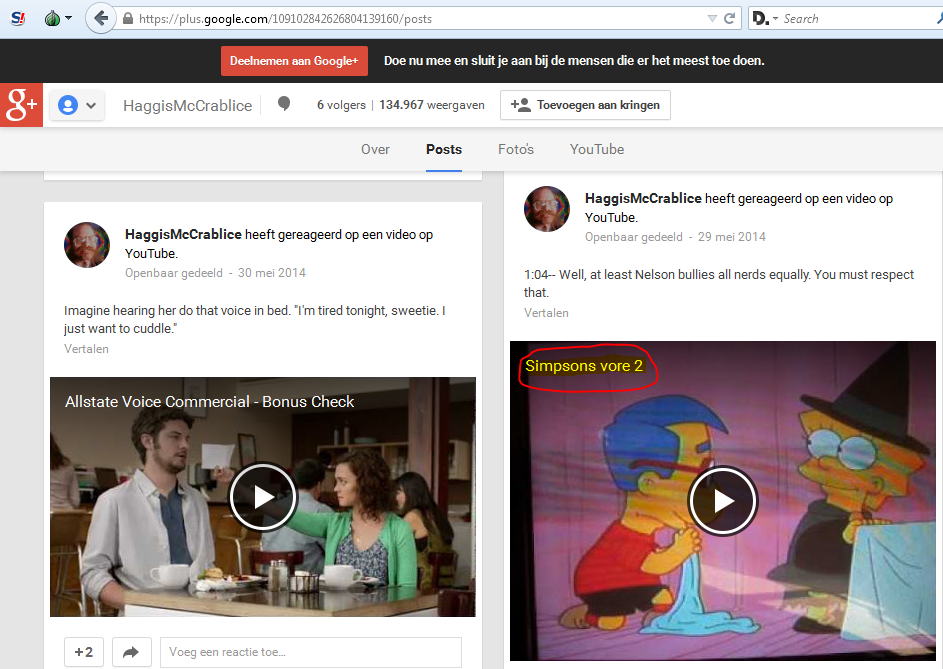The height and width of the screenshot is (669, 943).
Task: Play the Allstate Voice Commercial video
Action: click(x=263, y=497)
